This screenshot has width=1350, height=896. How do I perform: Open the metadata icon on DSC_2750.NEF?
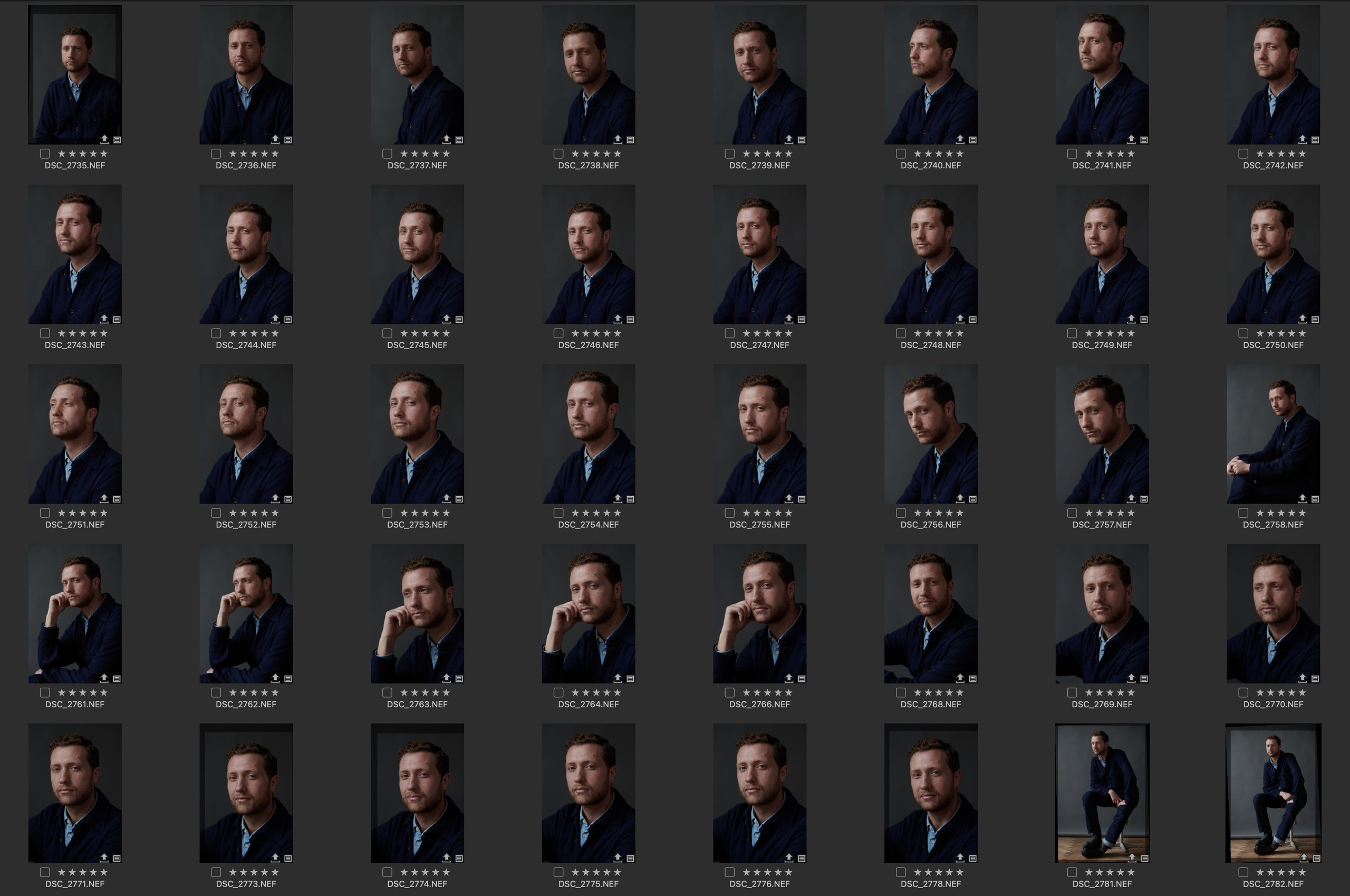1316,319
